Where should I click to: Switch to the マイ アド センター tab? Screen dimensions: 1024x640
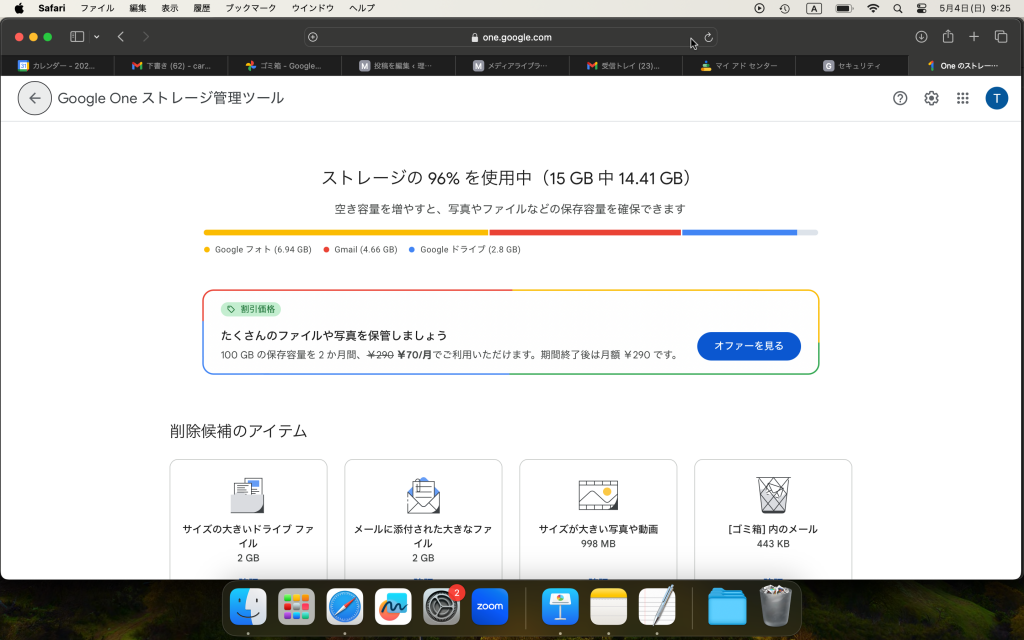[x=739, y=65]
